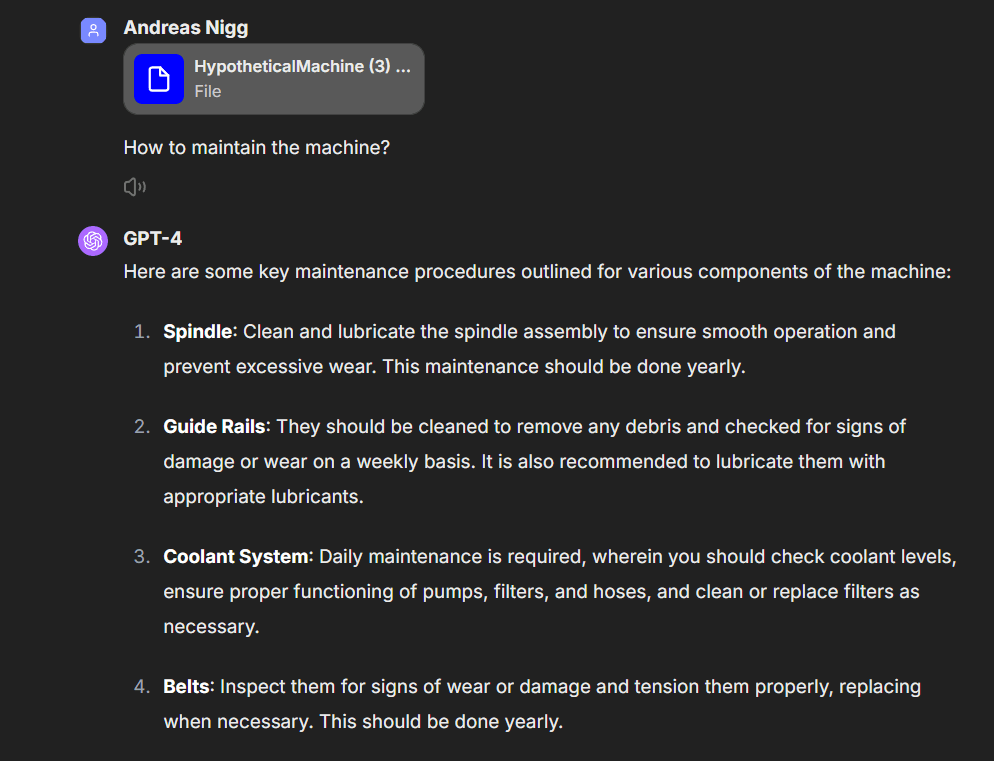The width and height of the screenshot is (994, 761).
Task: Click the bold "Spindle" heading
Action: point(197,331)
